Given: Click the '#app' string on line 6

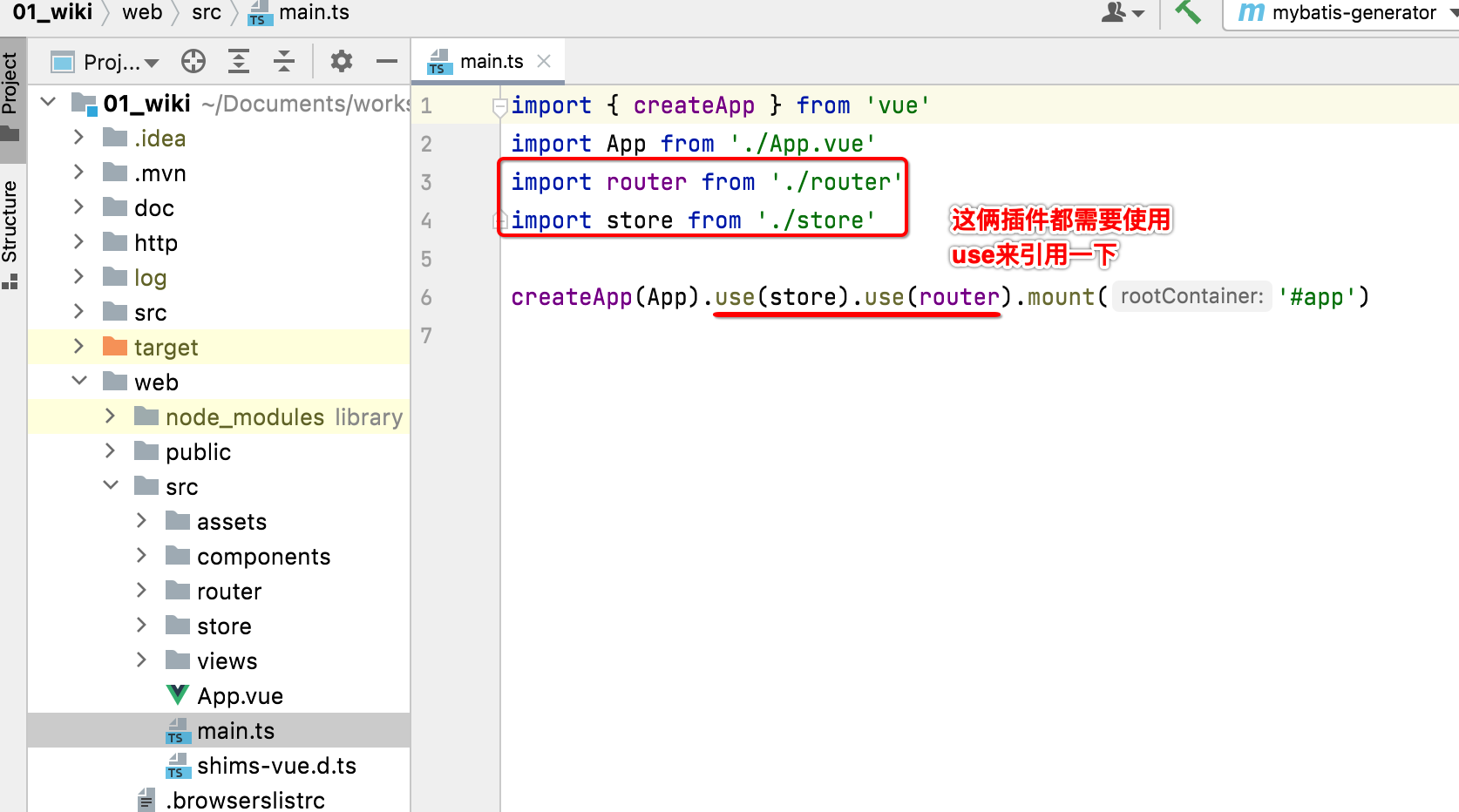Looking at the screenshot, I should coord(1316,297).
